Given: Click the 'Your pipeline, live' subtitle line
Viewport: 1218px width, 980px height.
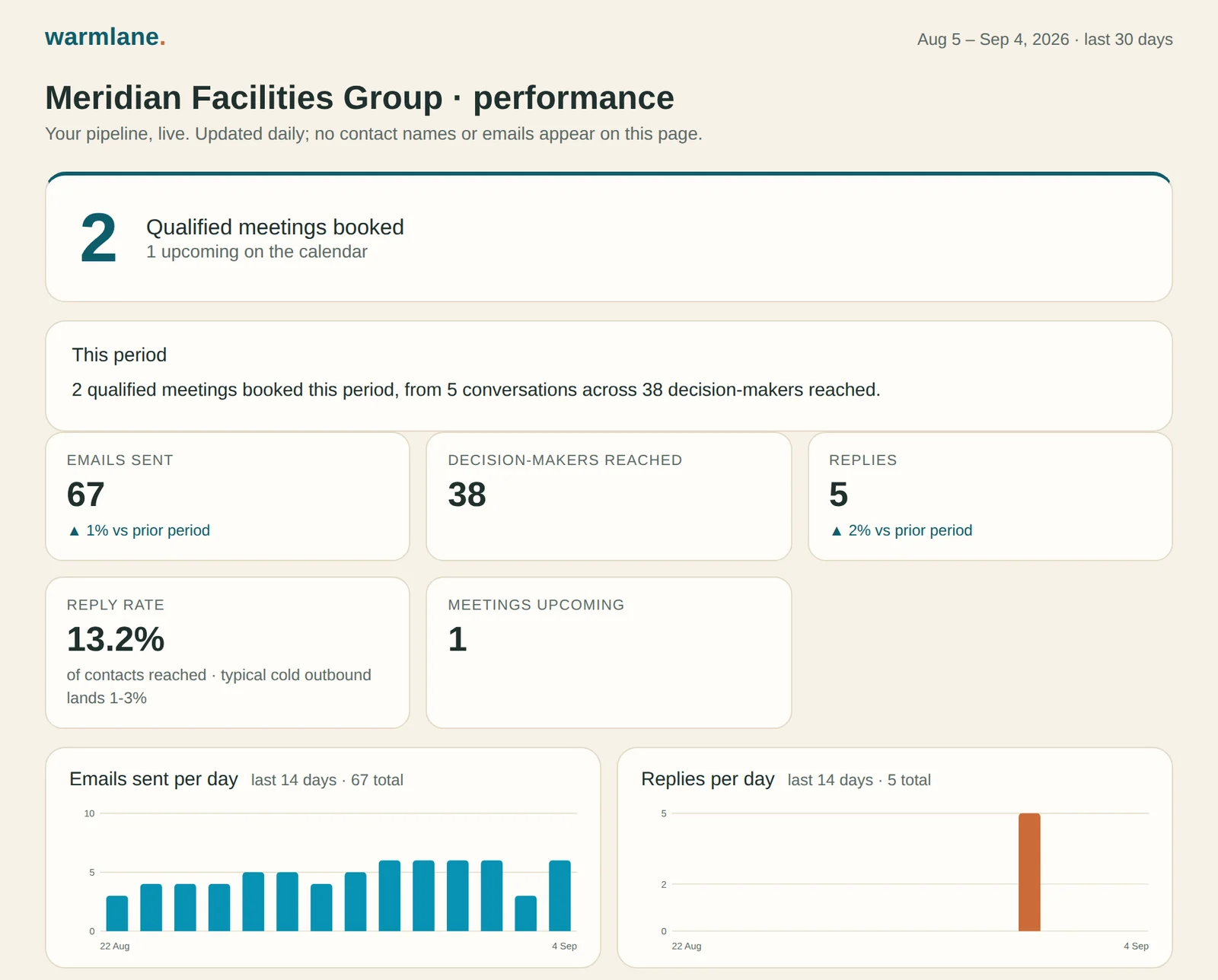Looking at the screenshot, I should 373,134.
